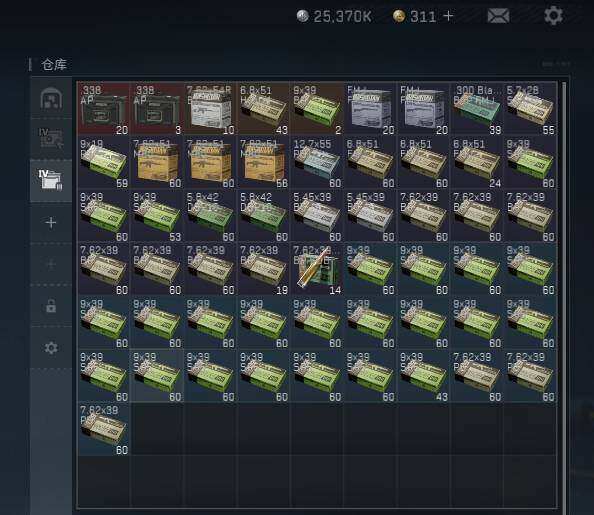The image size is (594, 515).
Task: Click the plus beside 311 gold currency
Action: [x=448, y=16]
